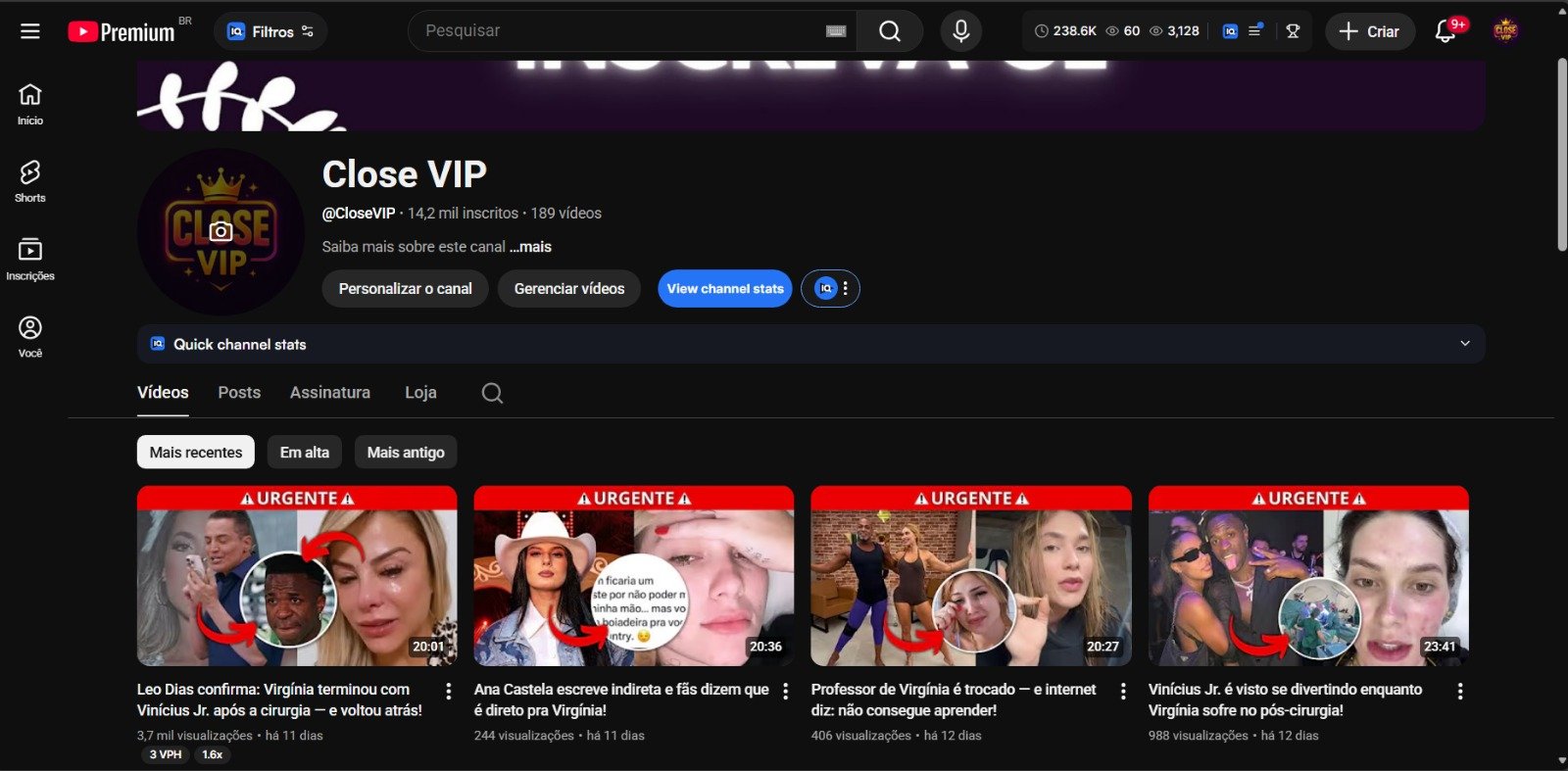Viewport: 1568px width, 771px height.
Task: Select the Mais antigo filter chip
Action: pos(406,452)
